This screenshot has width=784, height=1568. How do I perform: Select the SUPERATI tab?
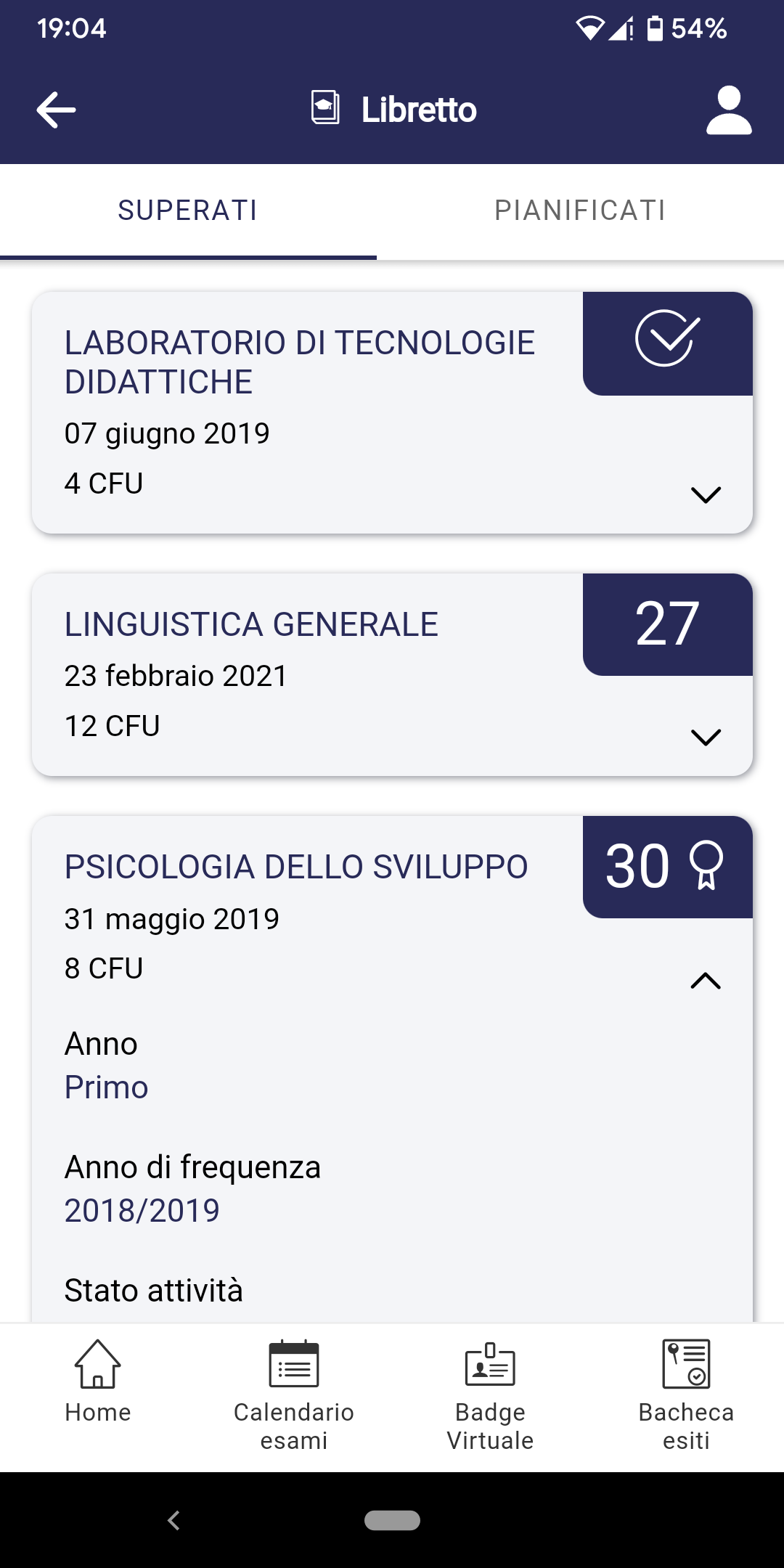pyautogui.click(x=188, y=211)
